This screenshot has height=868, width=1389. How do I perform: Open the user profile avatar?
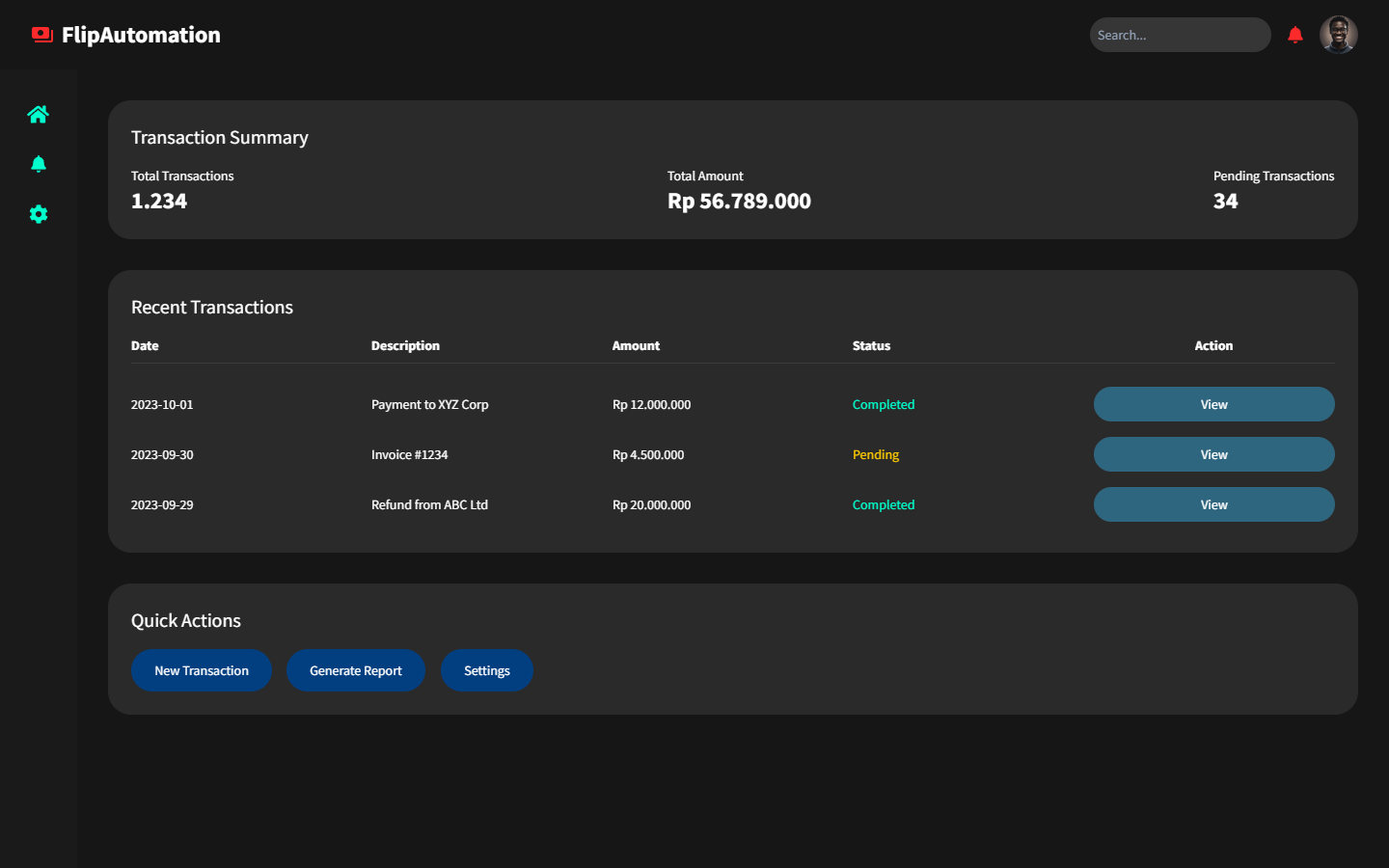pos(1339,34)
